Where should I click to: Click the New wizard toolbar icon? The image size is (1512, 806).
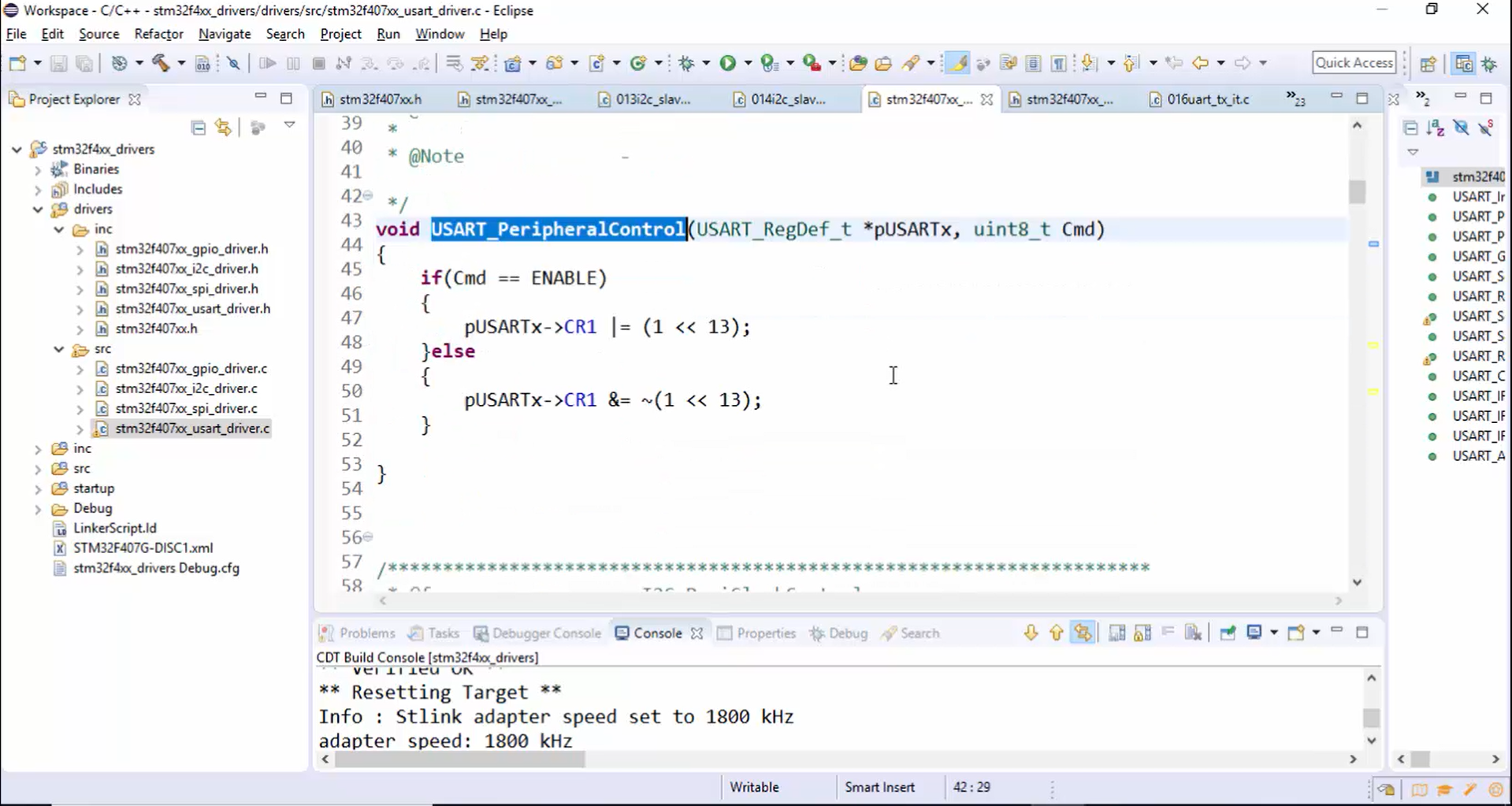[x=17, y=63]
